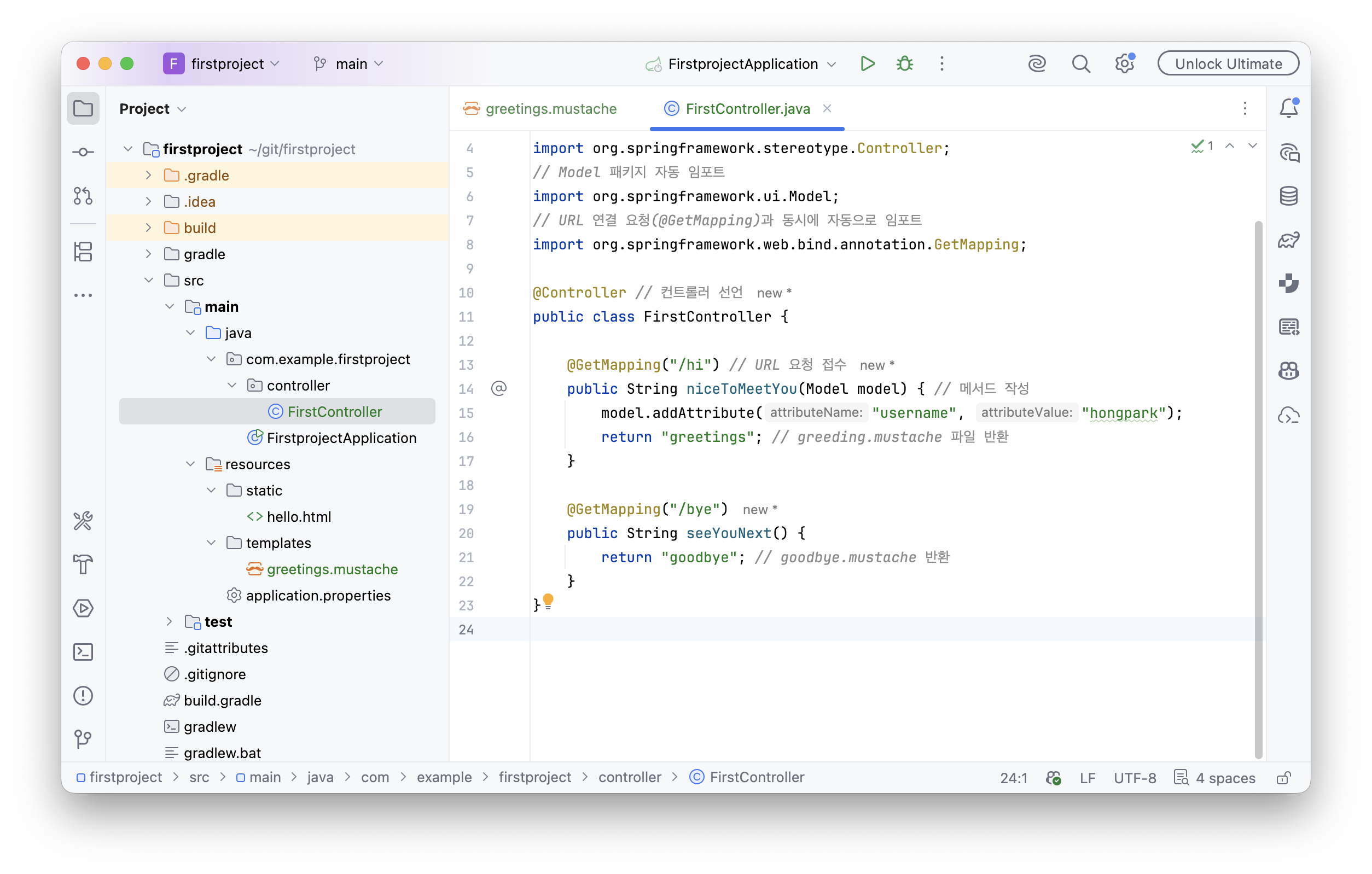The image size is (1372, 874).
Task: Open the Services run tool window
Action: coord(83,608)
